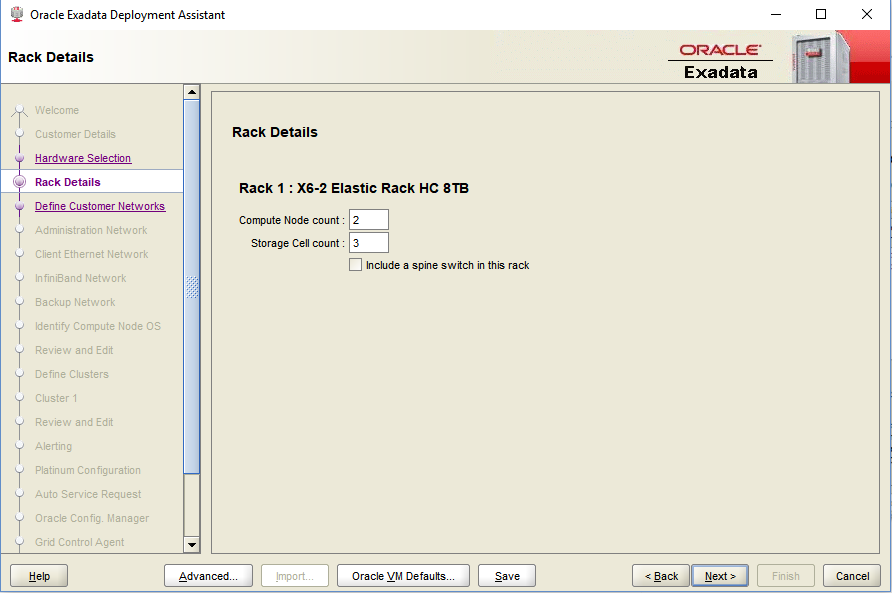The image size is (892, 593).
Task: Open the Hardware Selection step link
Action: coord(83,158)
